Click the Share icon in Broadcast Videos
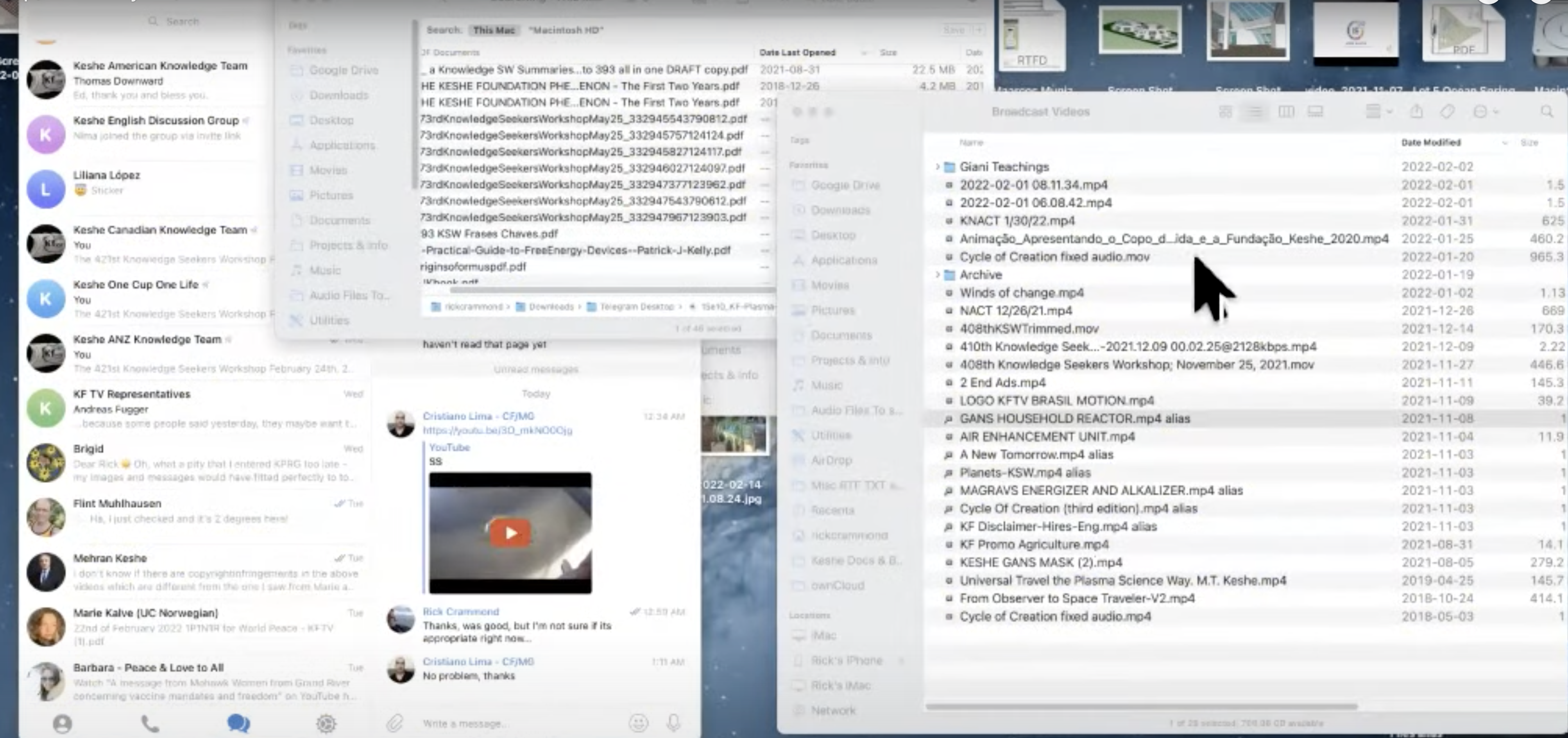This screenshot has width=1568, height=738. [1416, 111]
